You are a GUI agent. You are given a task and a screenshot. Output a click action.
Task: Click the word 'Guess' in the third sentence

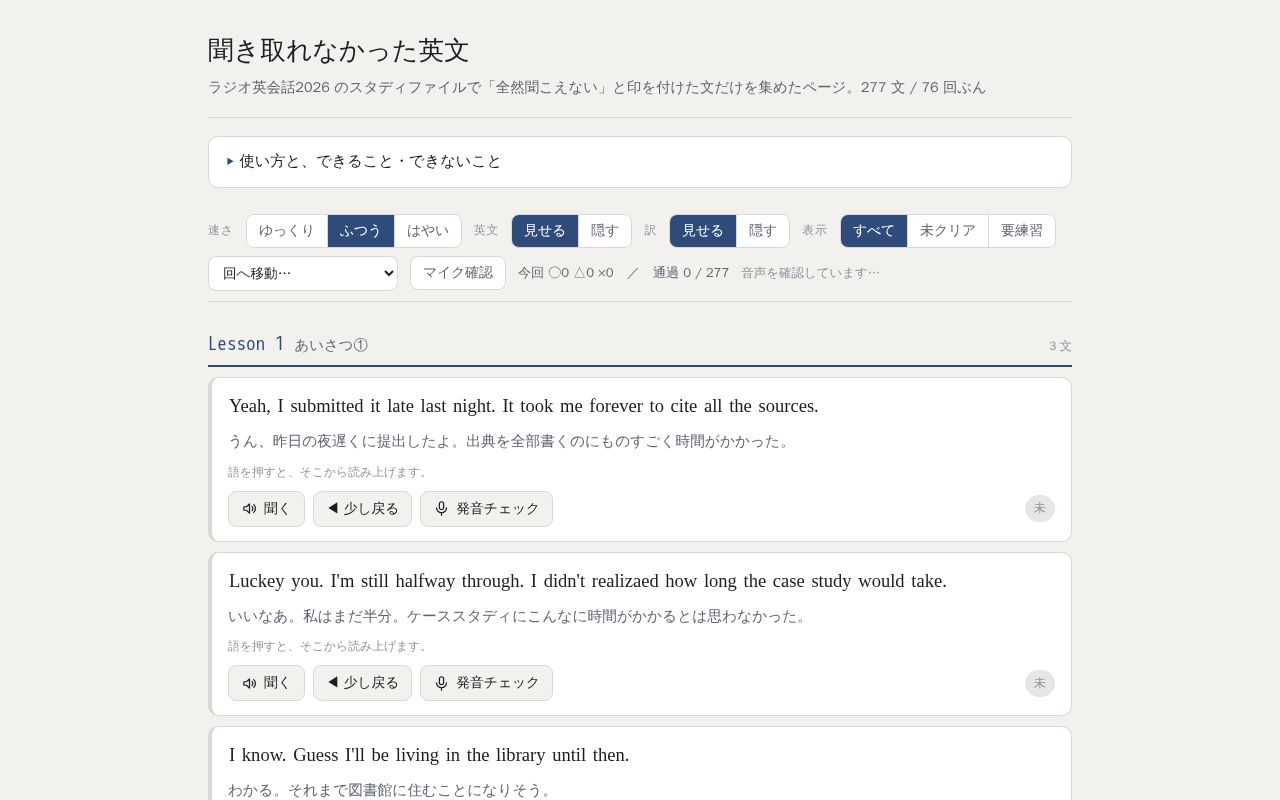pyautogui.click(x=316, y=755)
